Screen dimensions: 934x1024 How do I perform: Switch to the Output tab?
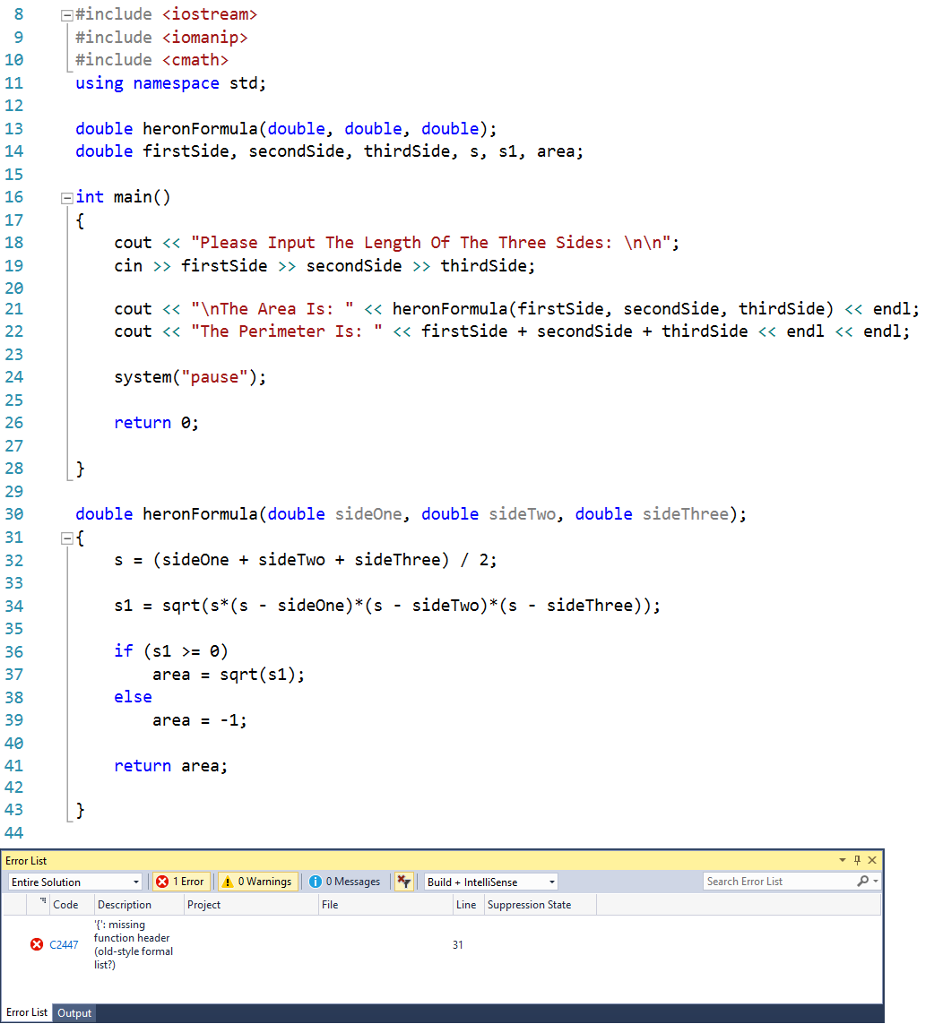pyautogui.click(x=74, y=1012)
